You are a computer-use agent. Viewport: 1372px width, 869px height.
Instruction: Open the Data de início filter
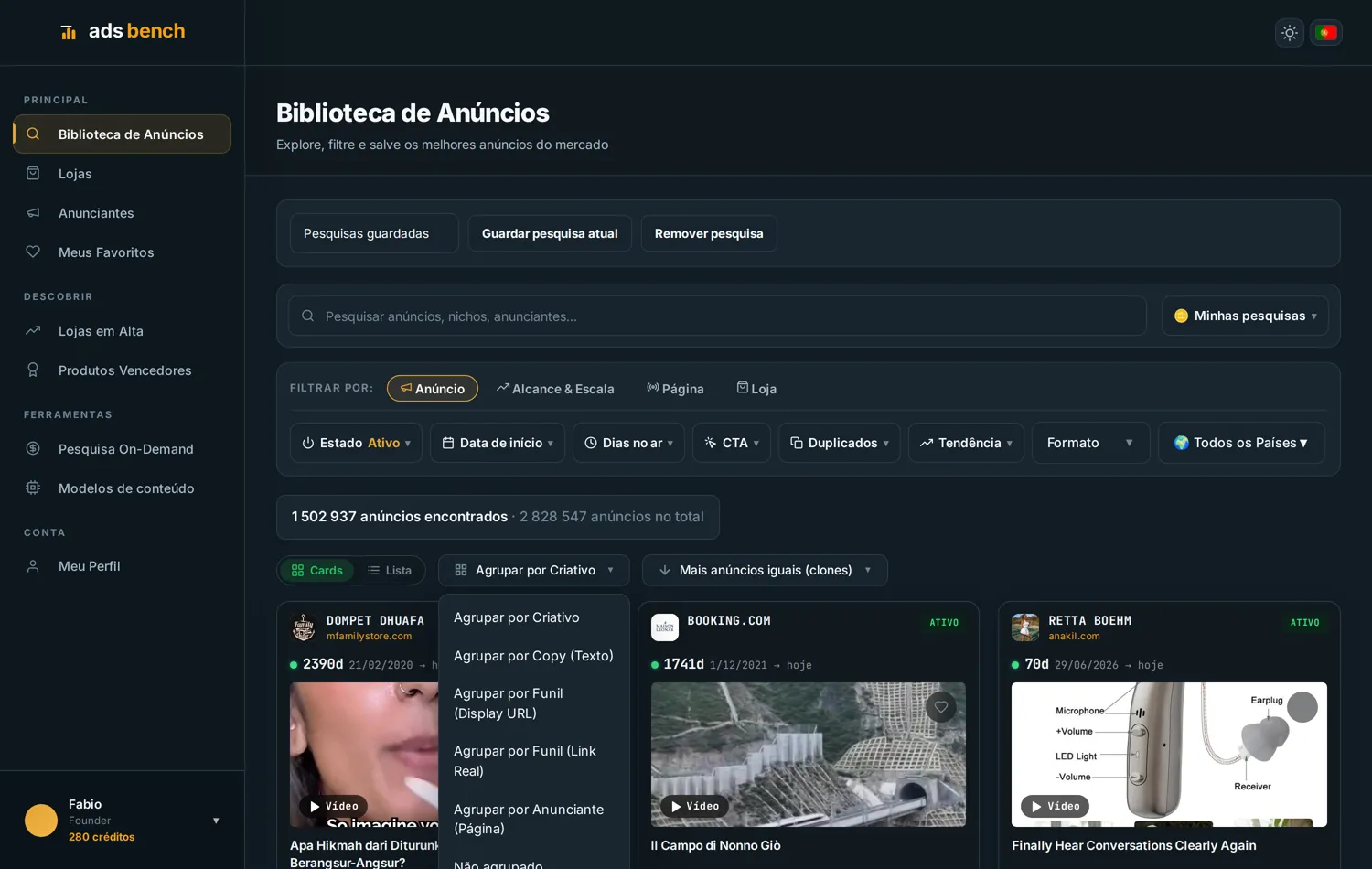[x=498, y=443]
